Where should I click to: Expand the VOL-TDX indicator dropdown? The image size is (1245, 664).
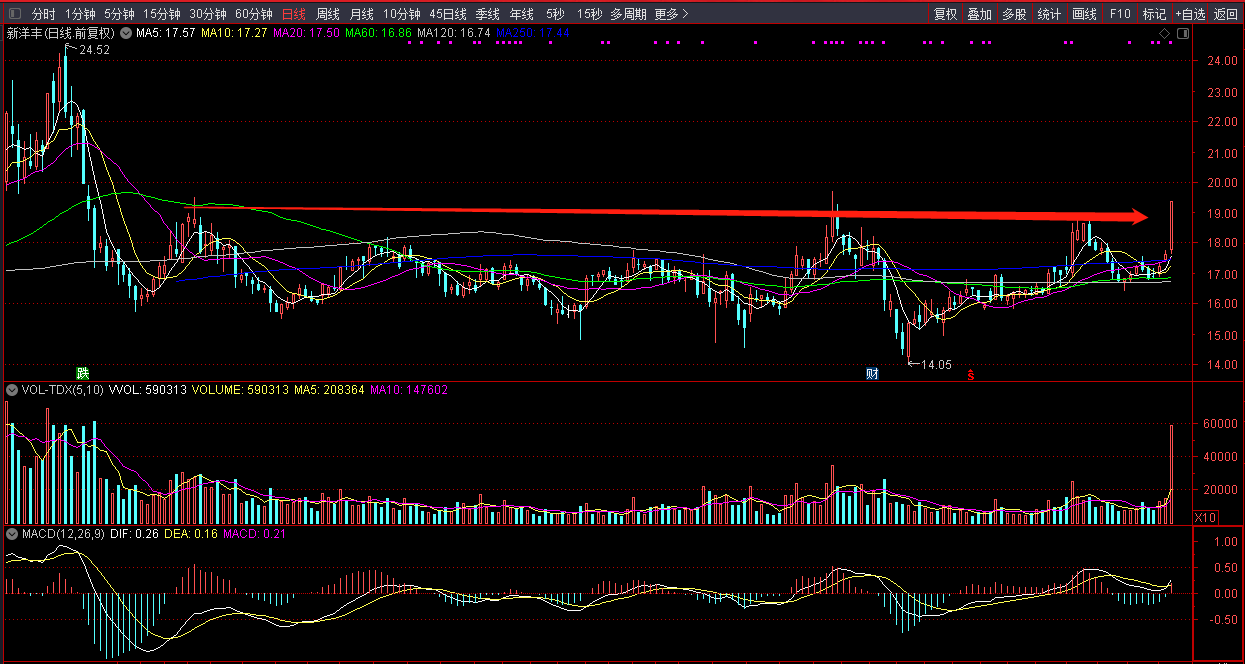12,389
